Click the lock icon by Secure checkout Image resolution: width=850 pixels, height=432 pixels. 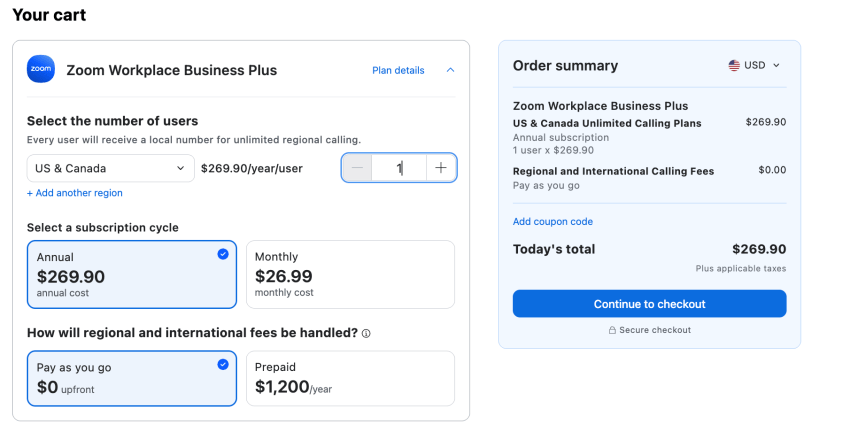click(x=612, y=330)
